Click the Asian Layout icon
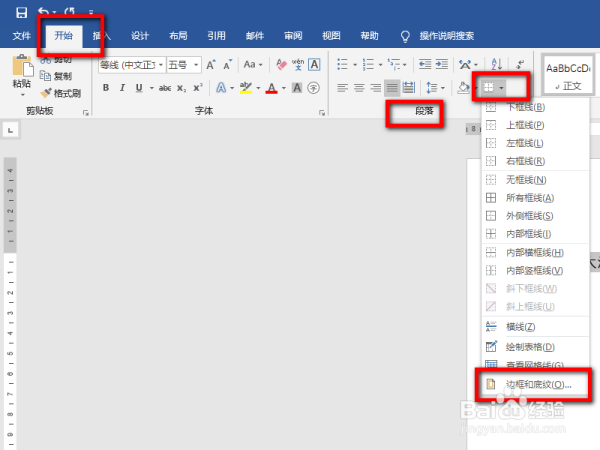This screenshot has height=450, width=600. [x=465, y=64]
